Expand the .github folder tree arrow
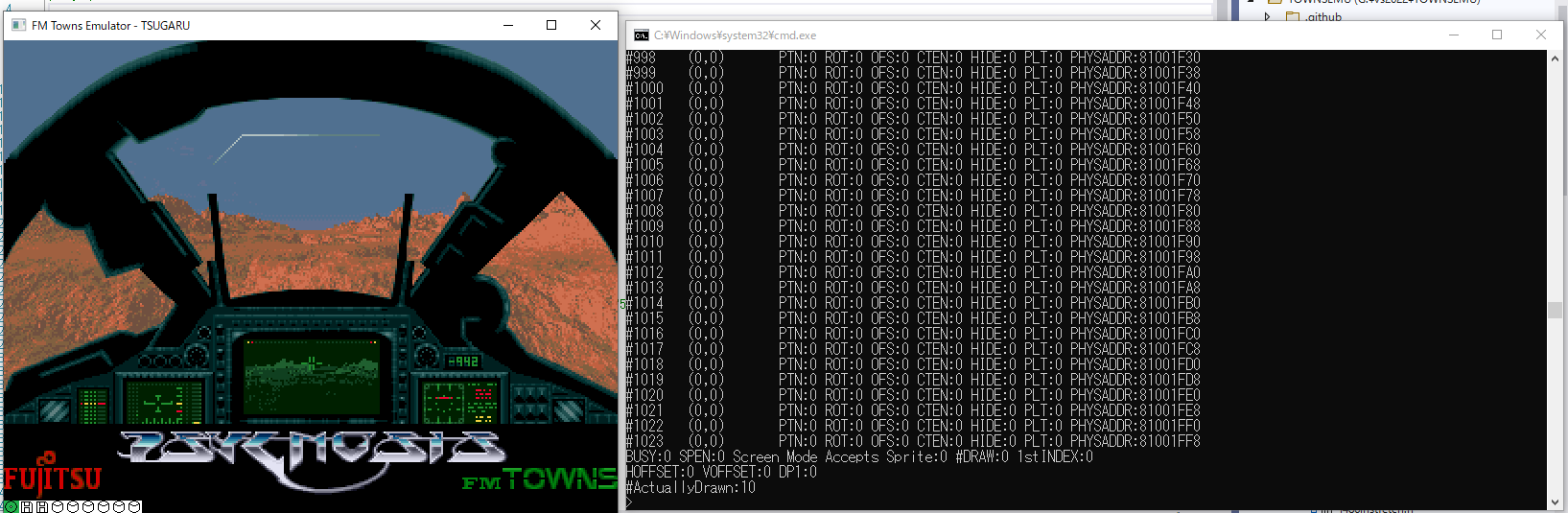Viewport: 1568px width, 513px height. point(1268,16)
